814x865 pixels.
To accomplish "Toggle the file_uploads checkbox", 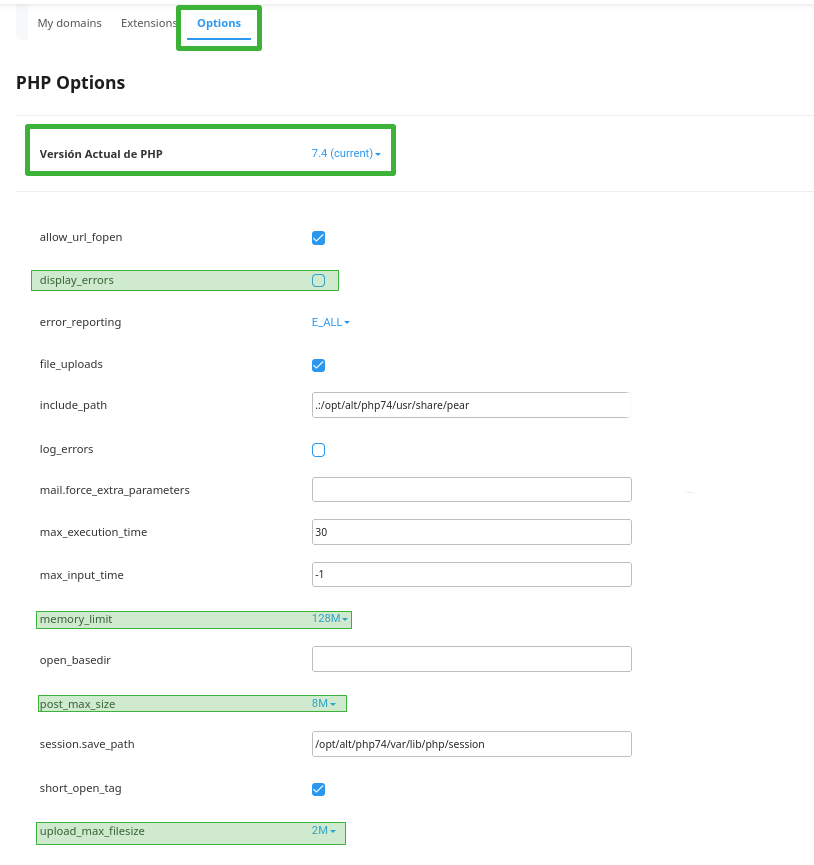I will (x=318, y=365).
